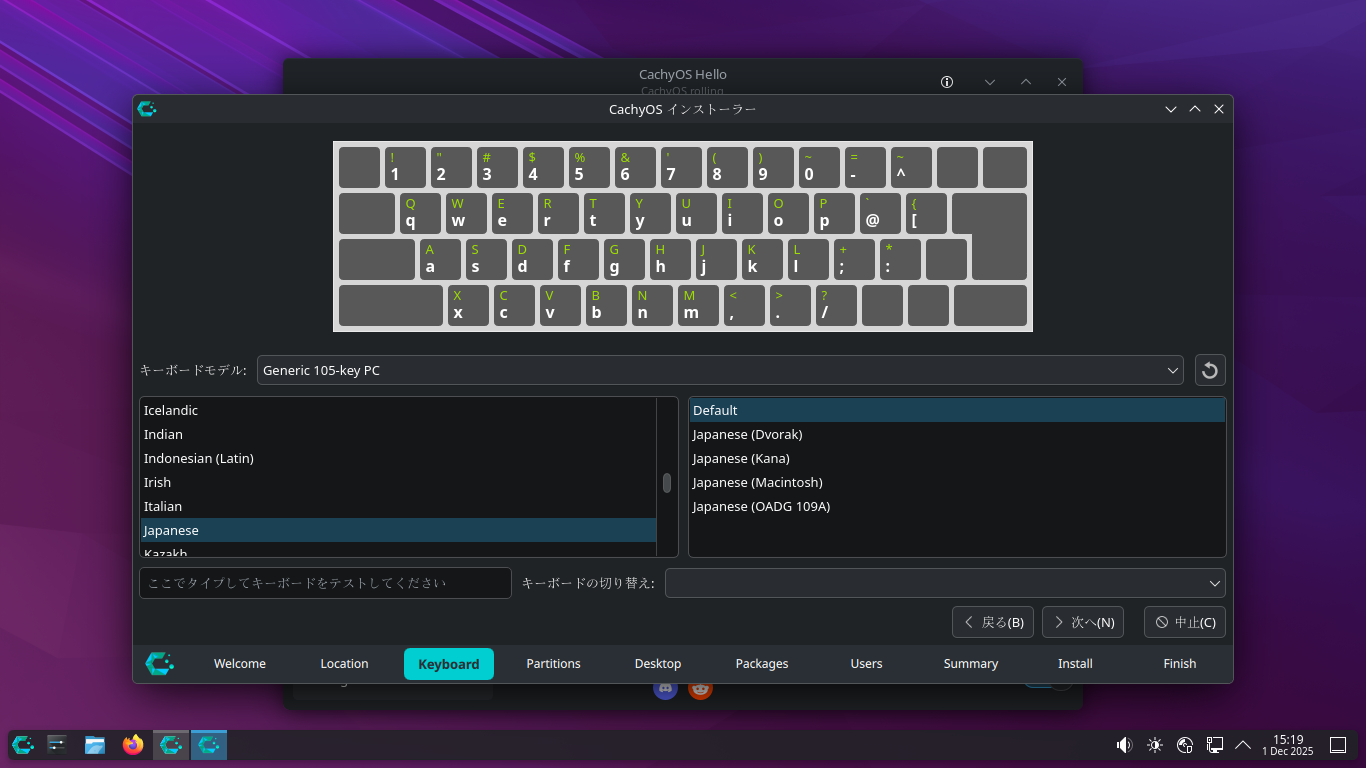Choose Japanese (OADG 109A) layout variant
This screenshot has height=768, width=1366.
pyautogui.click(x=761, y=507)
